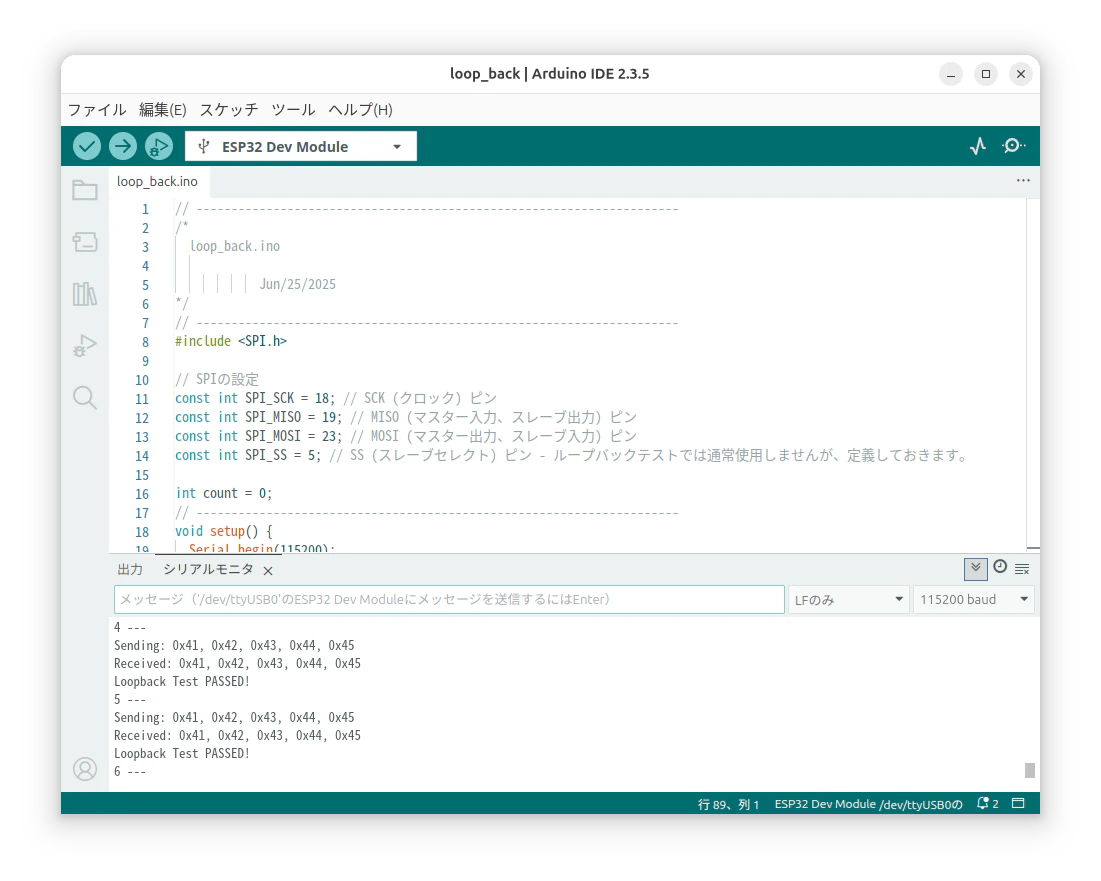This screenshot has height=881, width=1101.
Task: Start debugging with the debug toolbar button
Action: point(159,146)
